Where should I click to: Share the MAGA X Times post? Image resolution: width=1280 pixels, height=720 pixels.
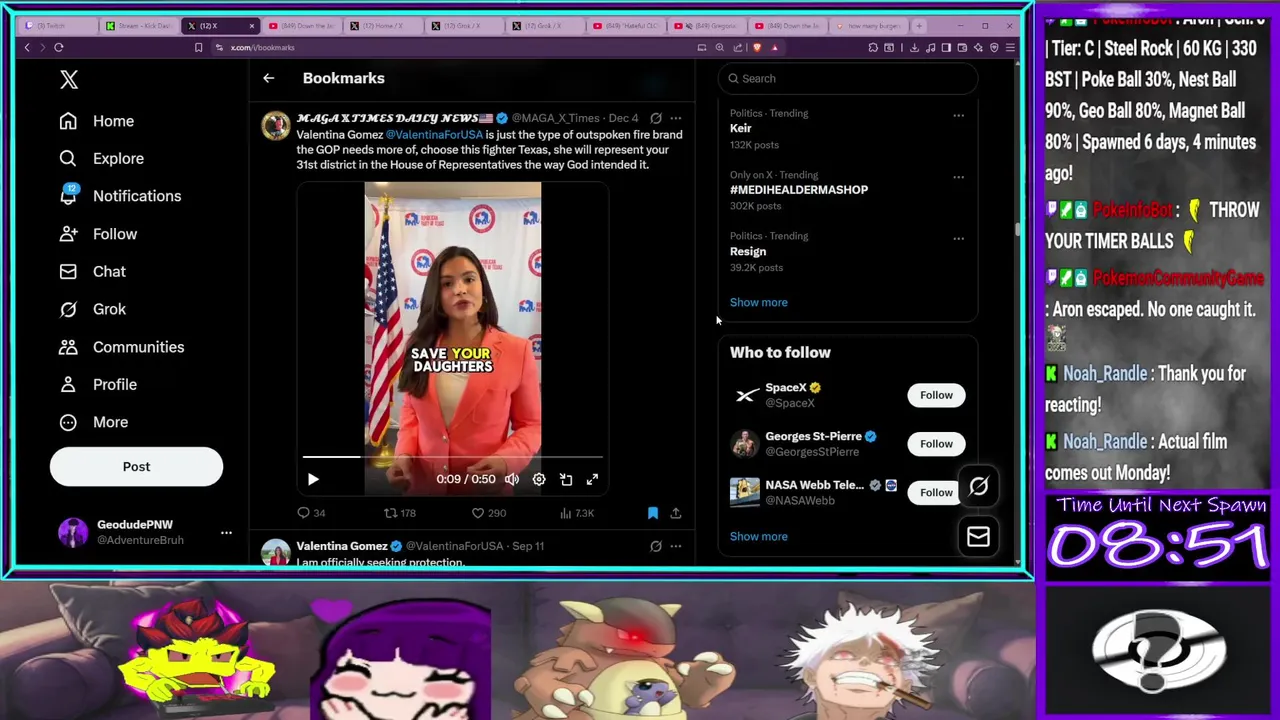[676, 513]
